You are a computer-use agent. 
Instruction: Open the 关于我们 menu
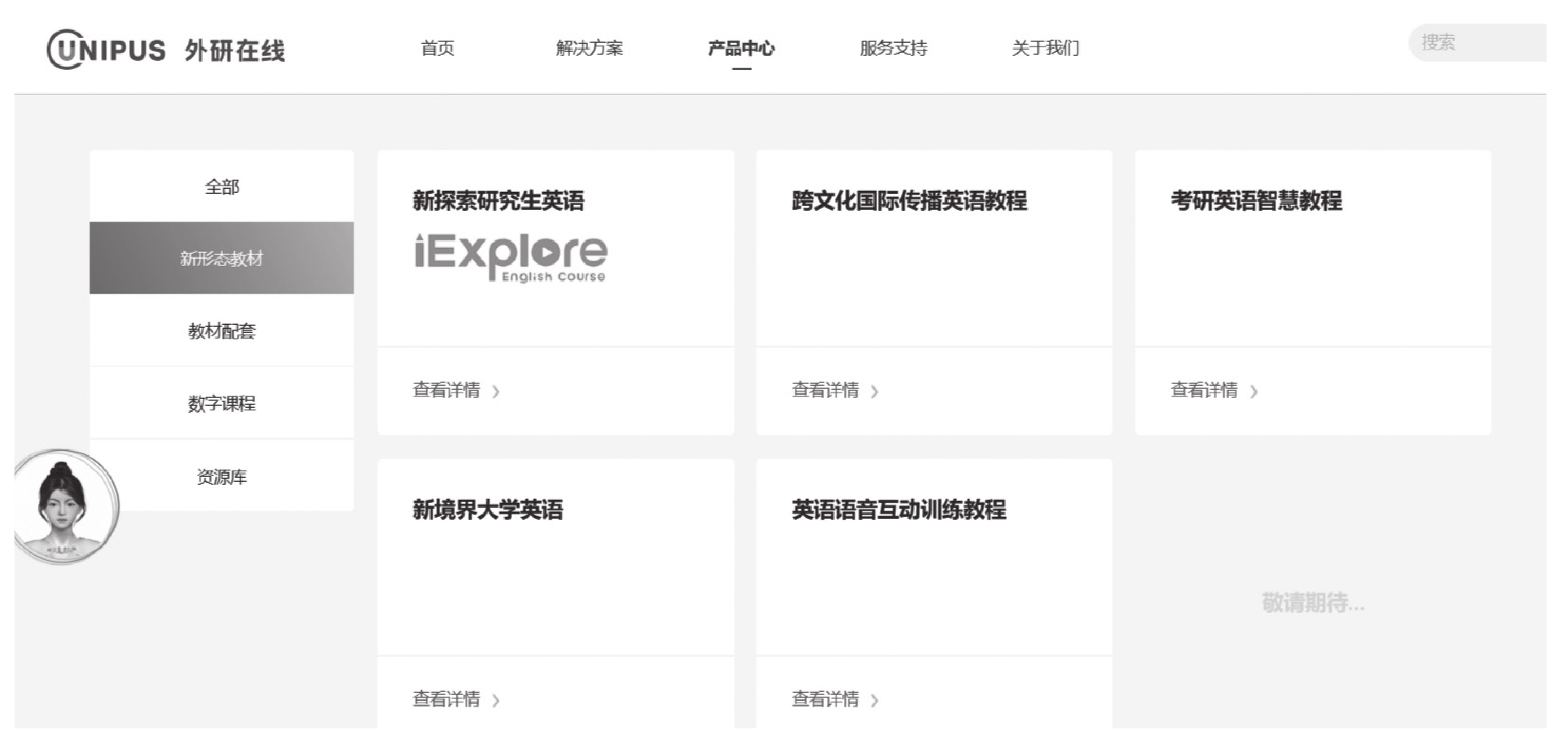tap(1045, 48)
